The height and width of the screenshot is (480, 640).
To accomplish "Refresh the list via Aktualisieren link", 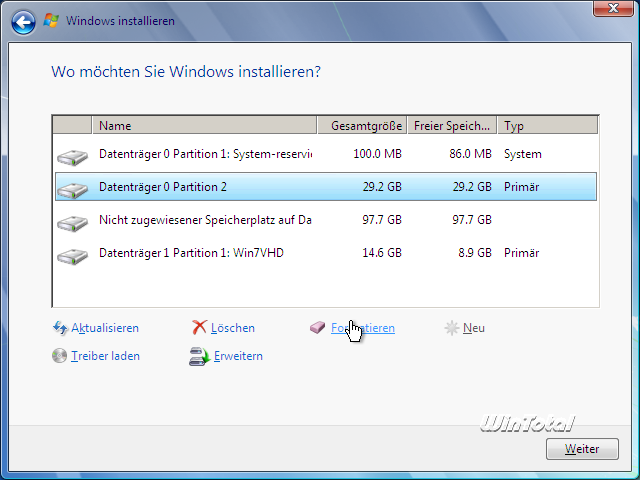I will pyautogui.click(x=105, y=328).
